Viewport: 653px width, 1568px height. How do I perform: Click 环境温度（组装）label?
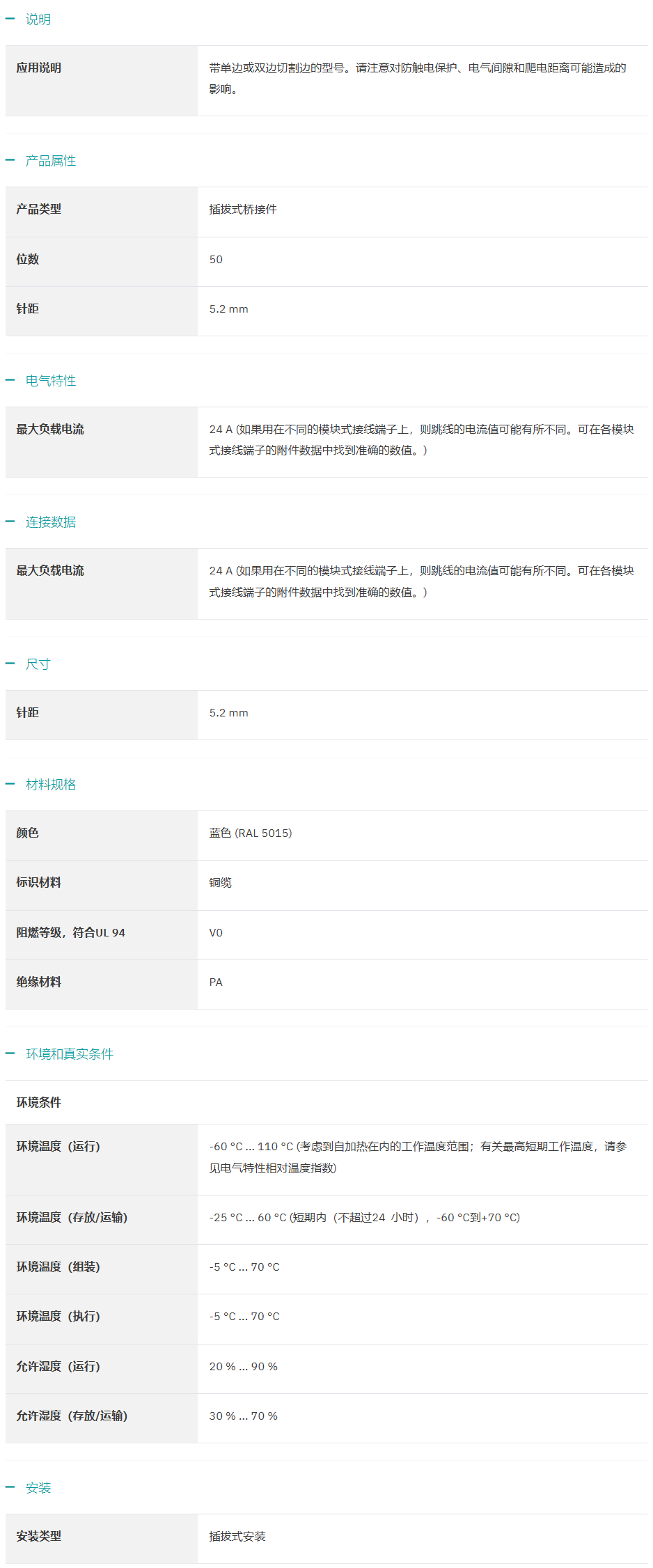58,1267
